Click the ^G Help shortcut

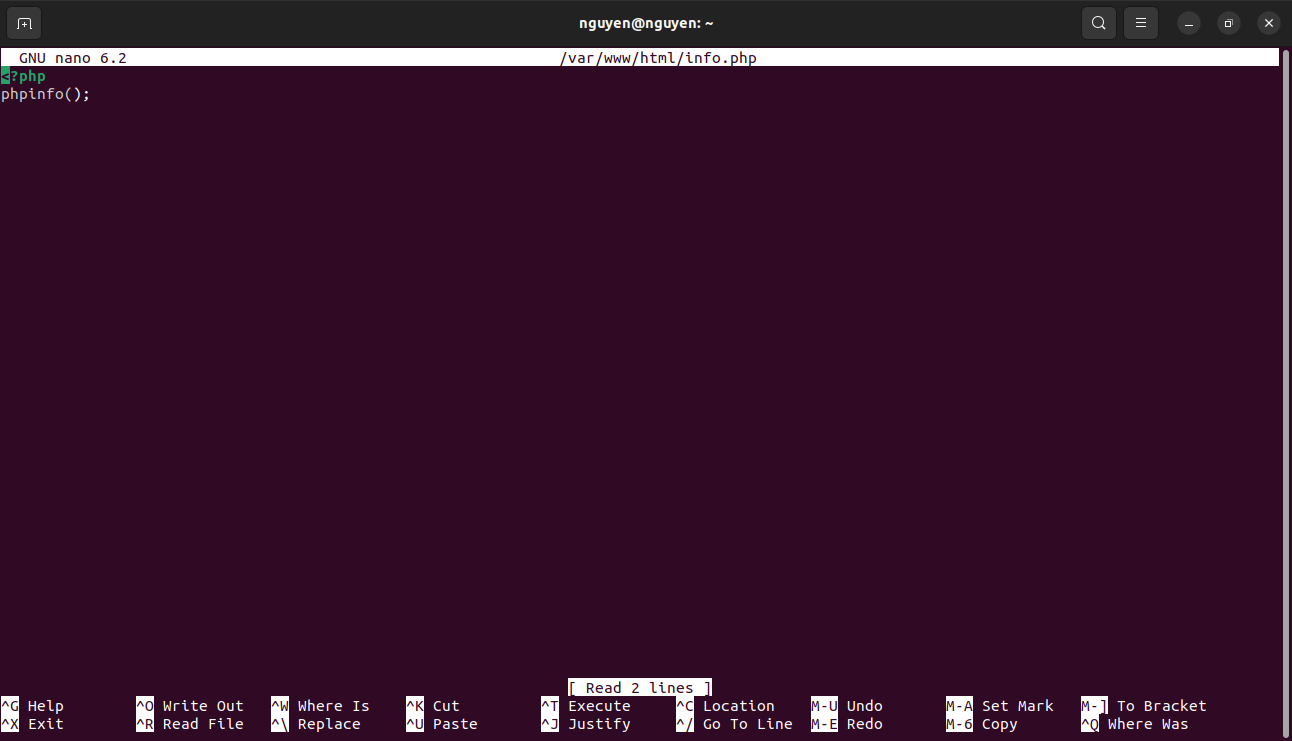click(x=33, y=706)
